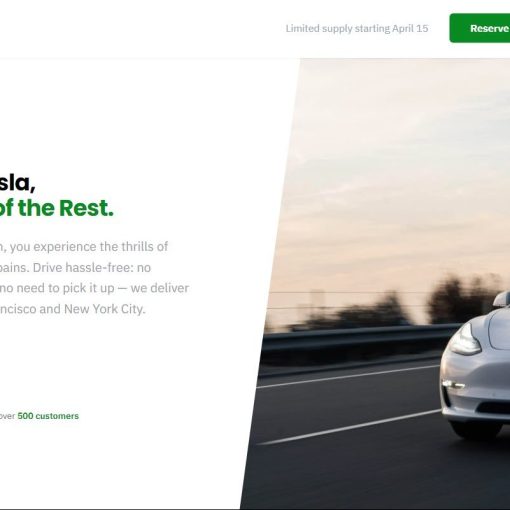
Task: Select the 'you experience the thrills of' line
Action: coord(89,247)
